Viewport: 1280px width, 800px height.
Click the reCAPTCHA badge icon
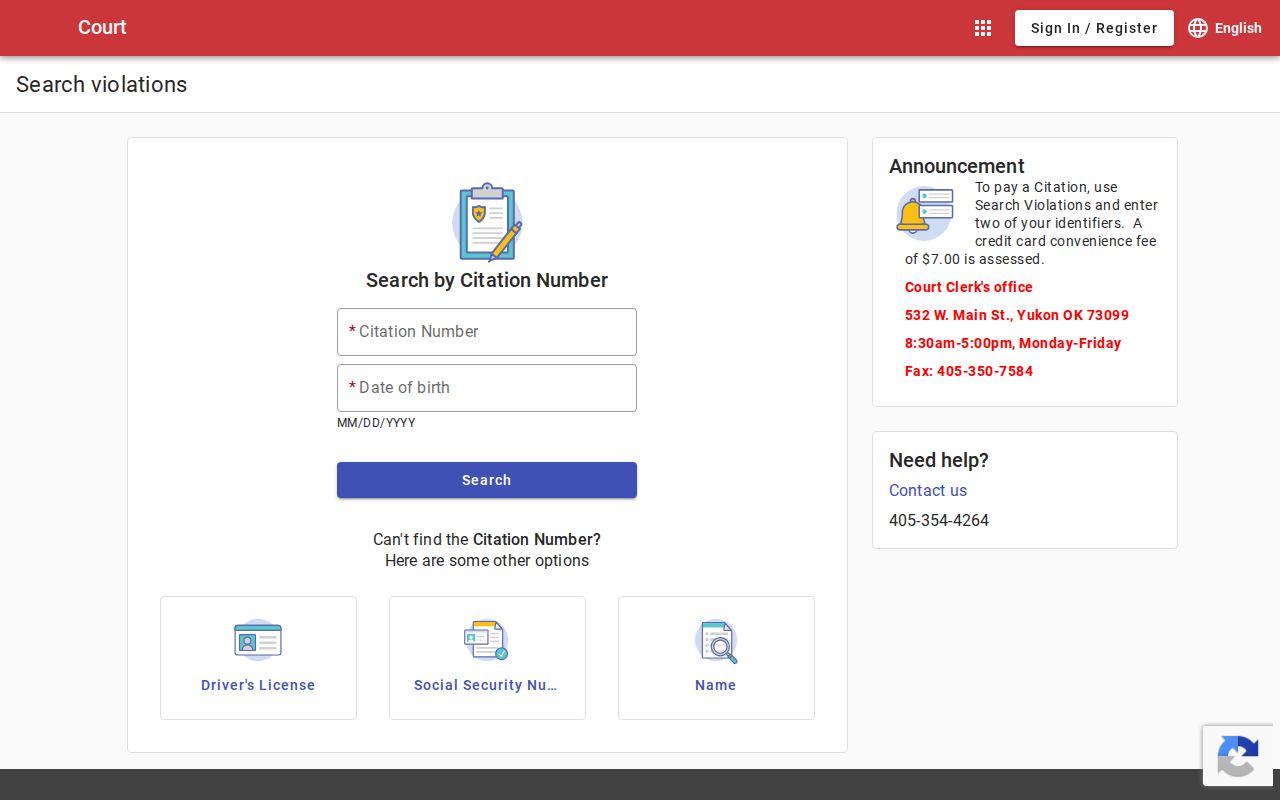(1238, 757)
